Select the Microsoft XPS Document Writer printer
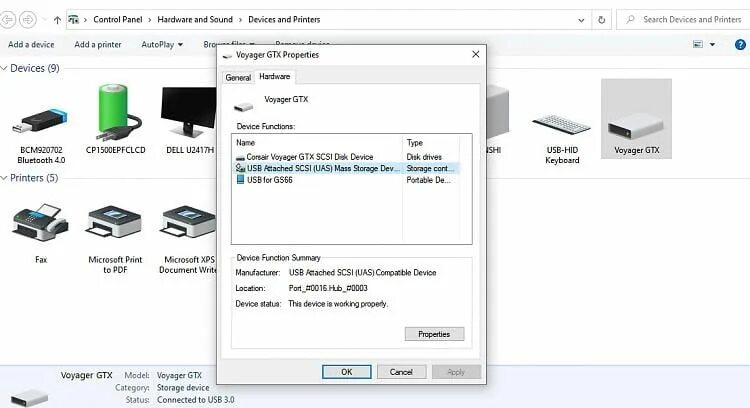Screen dimensions: 750x408 click(188, 223)
